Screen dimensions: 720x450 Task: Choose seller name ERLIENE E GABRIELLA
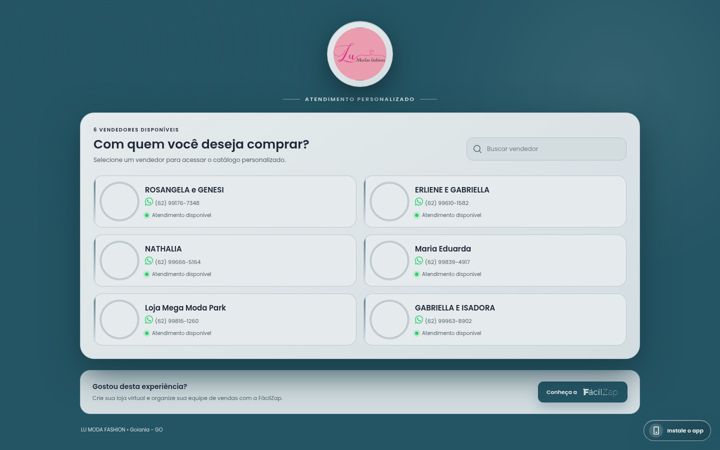[x=452, y=190]
